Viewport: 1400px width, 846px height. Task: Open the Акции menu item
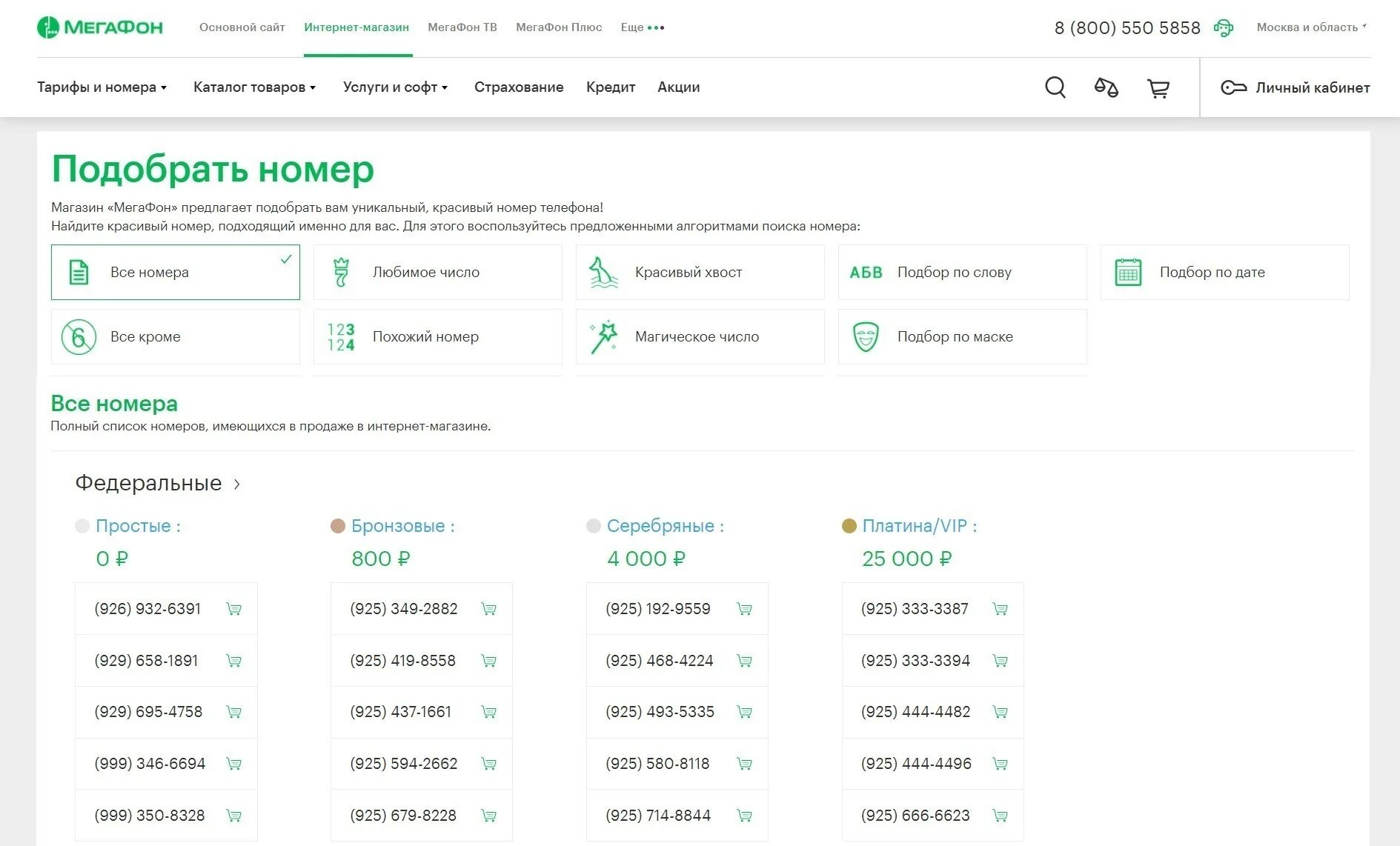pyautogui.click(x=679, y=87)
